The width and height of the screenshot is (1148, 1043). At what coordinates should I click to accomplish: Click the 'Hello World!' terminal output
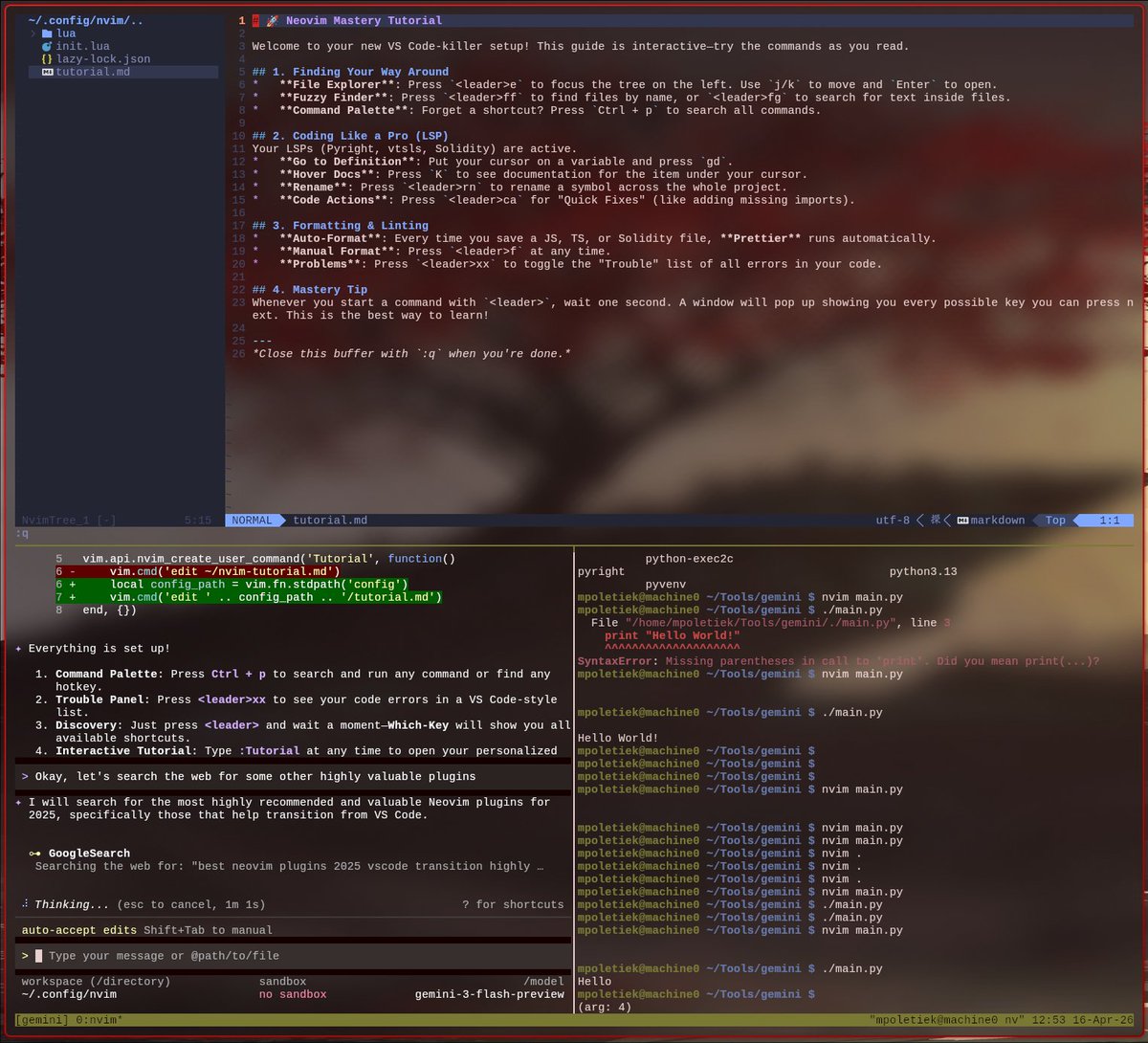click(618, 738)
